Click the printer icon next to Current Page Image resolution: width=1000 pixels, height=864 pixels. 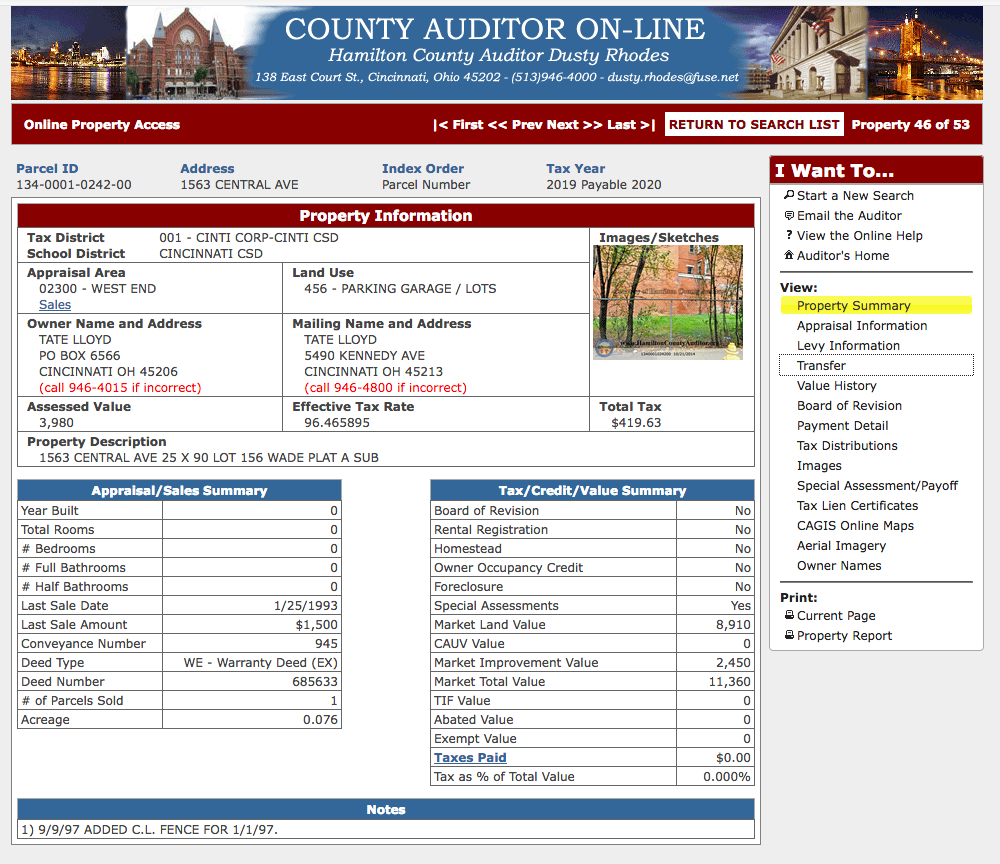[x=789, y=615]
